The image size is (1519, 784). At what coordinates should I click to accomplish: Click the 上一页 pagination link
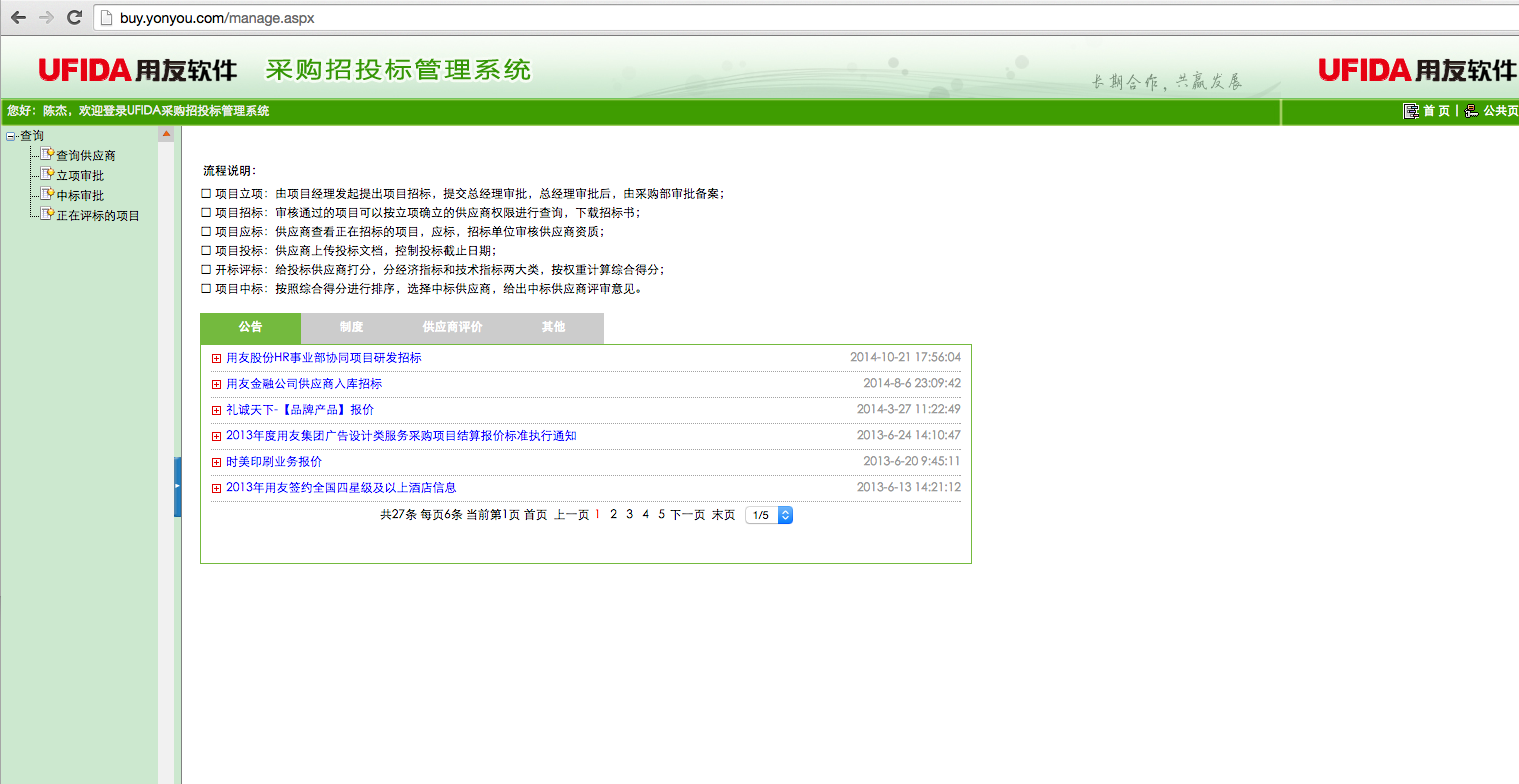tap(571, 515)
